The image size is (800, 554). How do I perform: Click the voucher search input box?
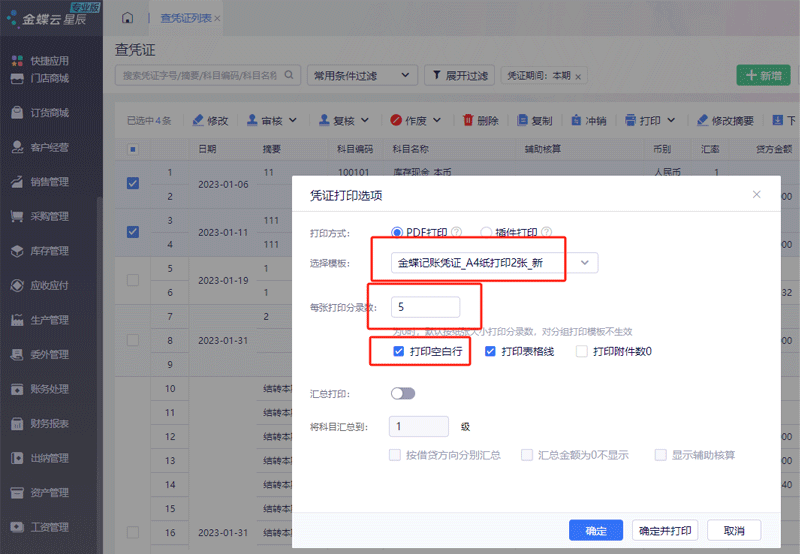pos(208,75)
